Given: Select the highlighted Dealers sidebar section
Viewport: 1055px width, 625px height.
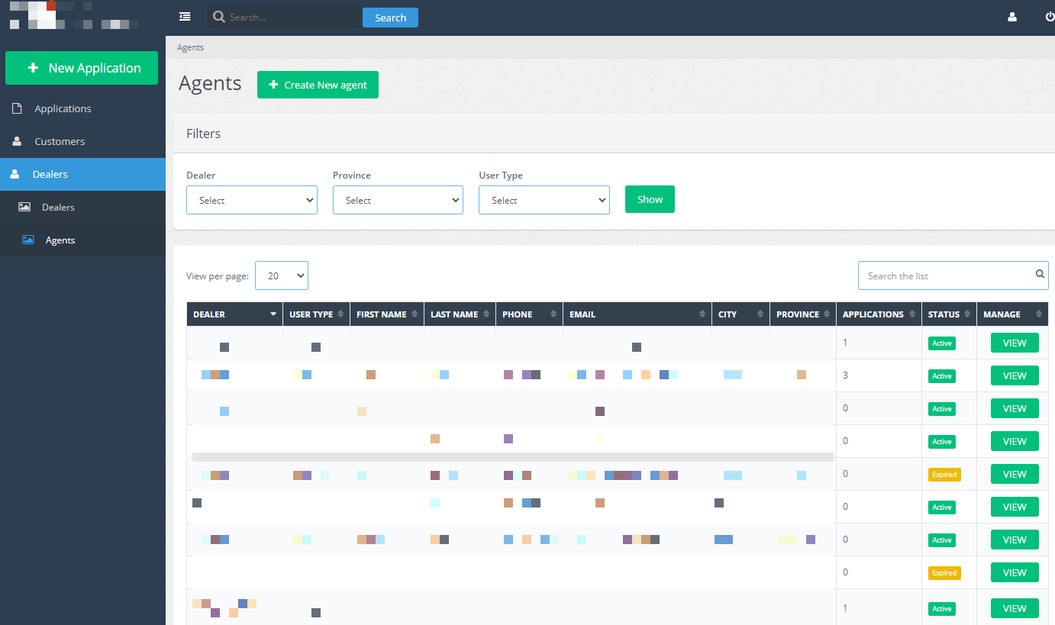Looking at the screenshot, I should point(83,174).
